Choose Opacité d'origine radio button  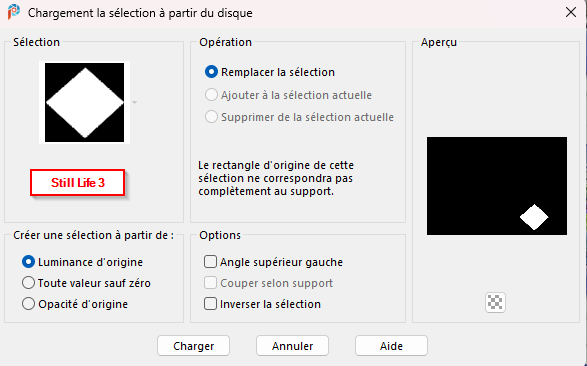tap(28, 304)
